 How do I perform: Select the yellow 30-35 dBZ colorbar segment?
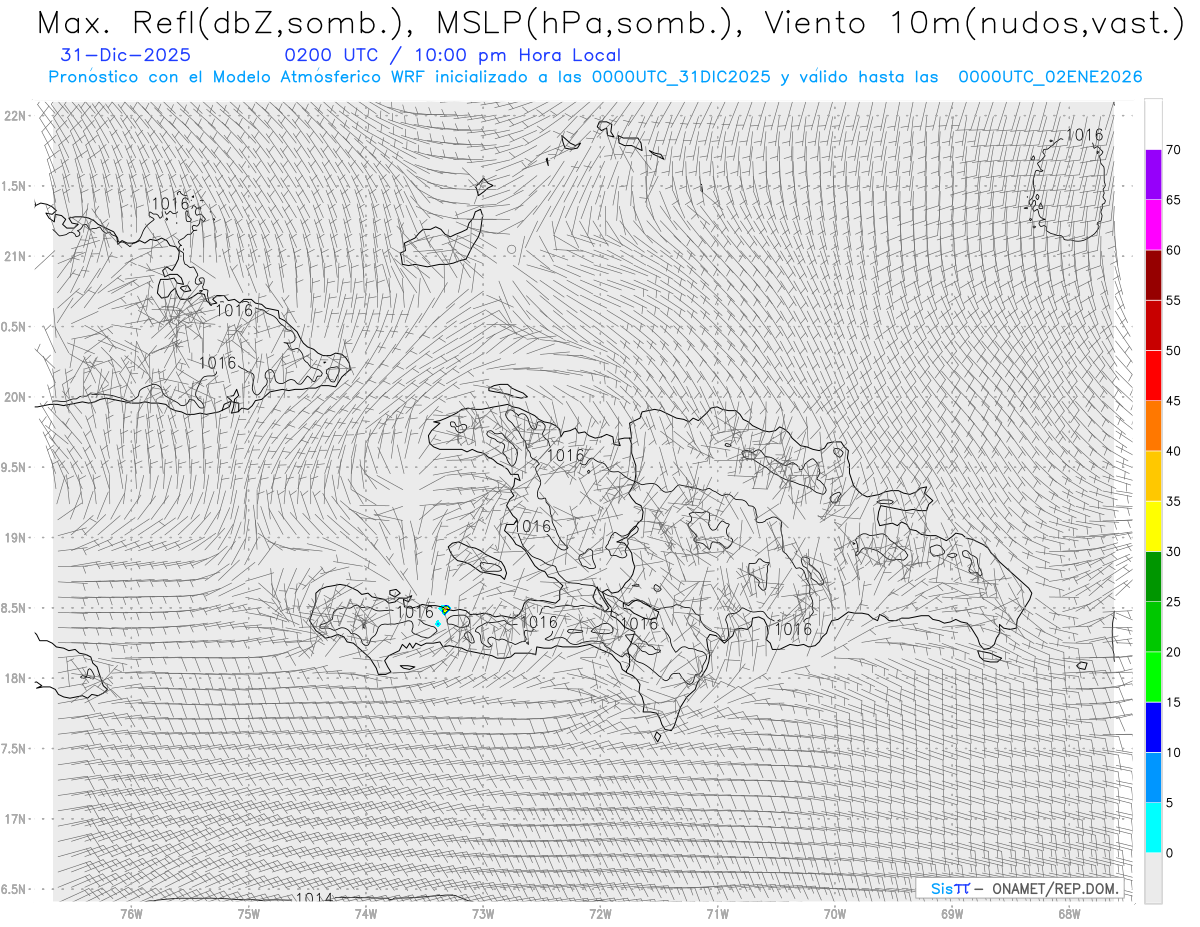point(1153,526)
